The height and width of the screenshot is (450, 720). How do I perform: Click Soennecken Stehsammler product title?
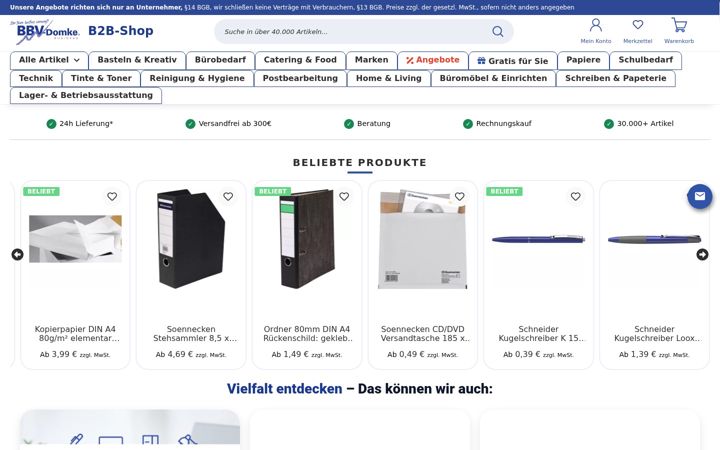(195, 334)
